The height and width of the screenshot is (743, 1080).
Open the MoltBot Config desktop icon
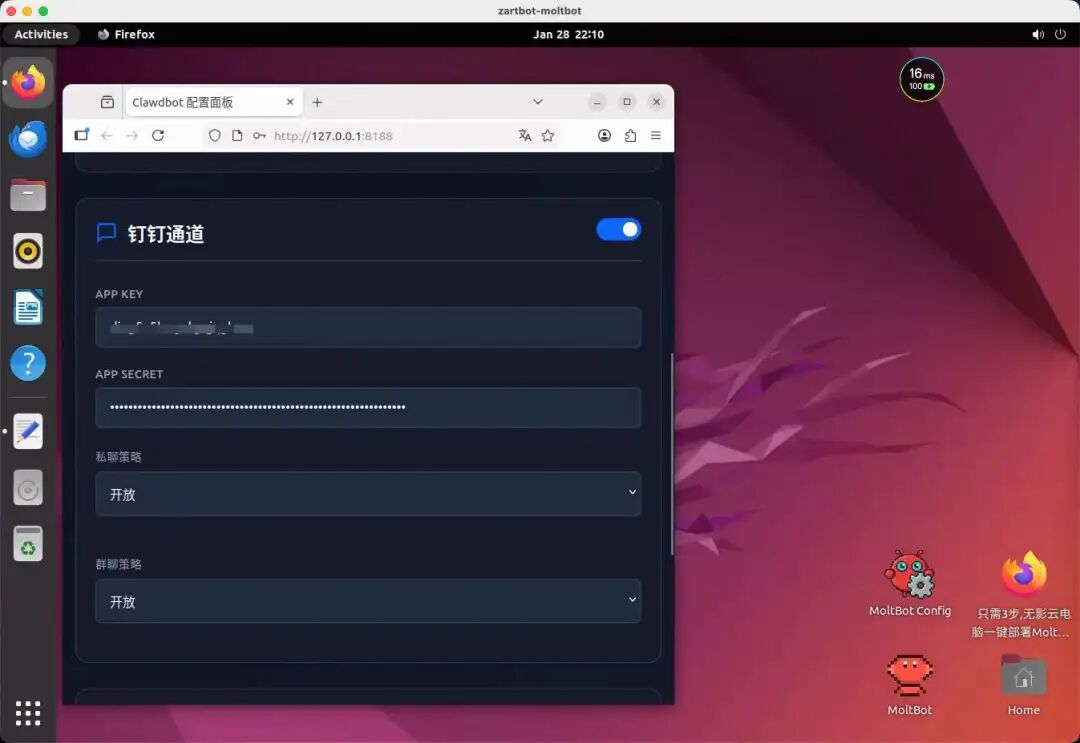coord(909,575)
